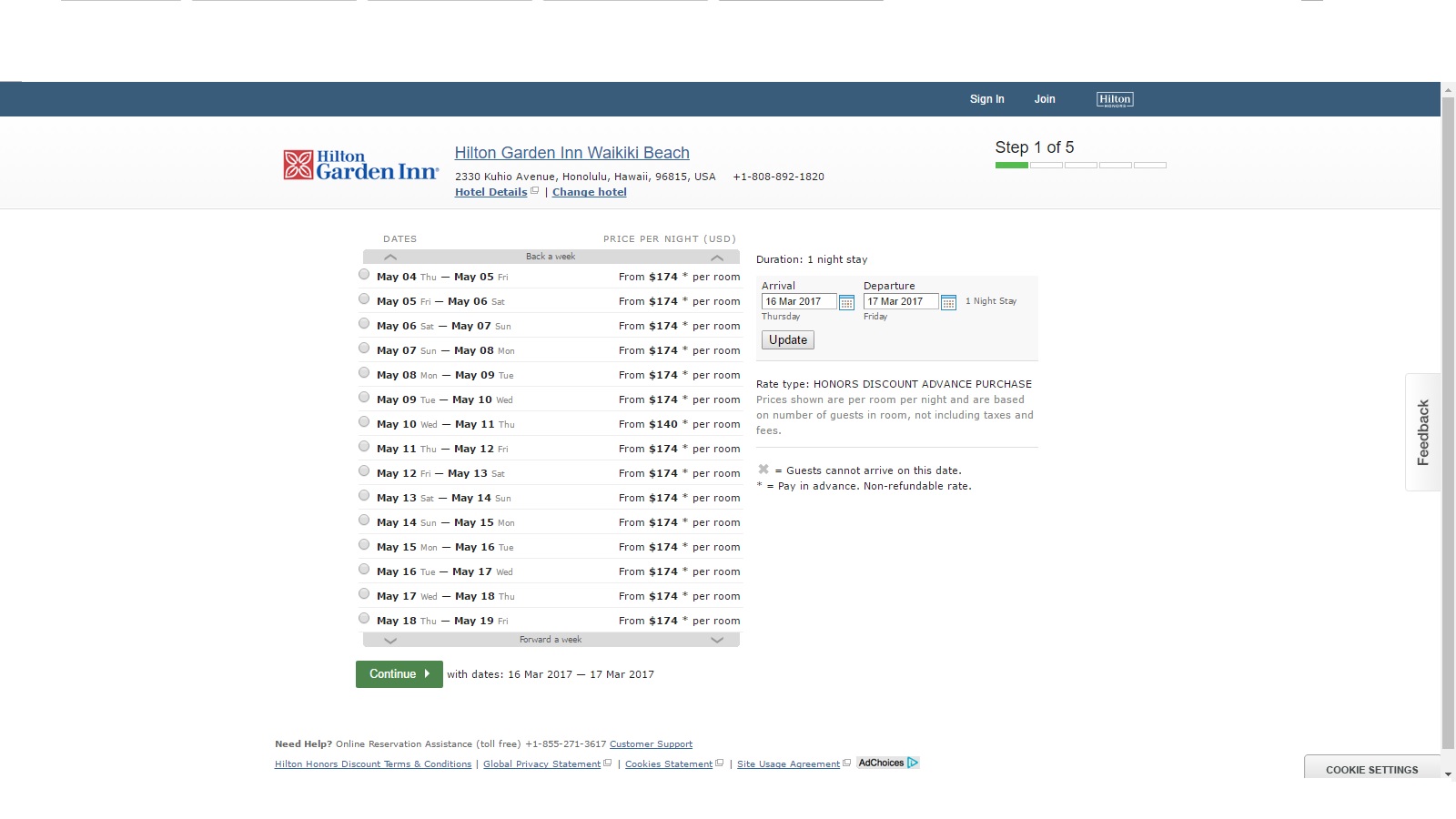The width and height of the screenshot is (1456, 819).
Task: Click the Update button
Action: coord(788,340)
